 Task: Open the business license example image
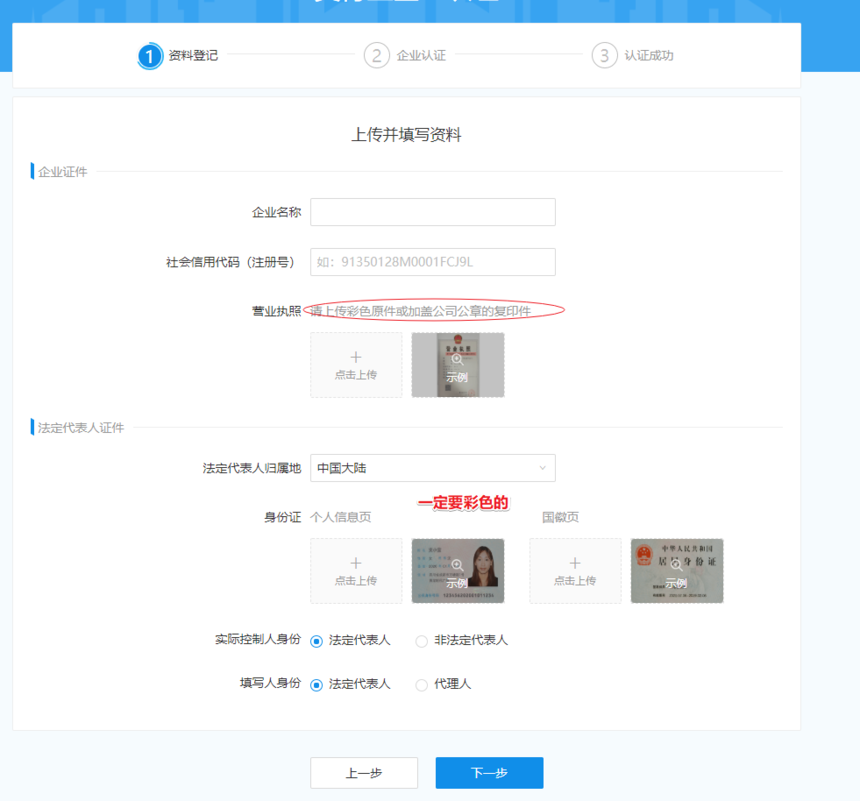pos(457,365)
